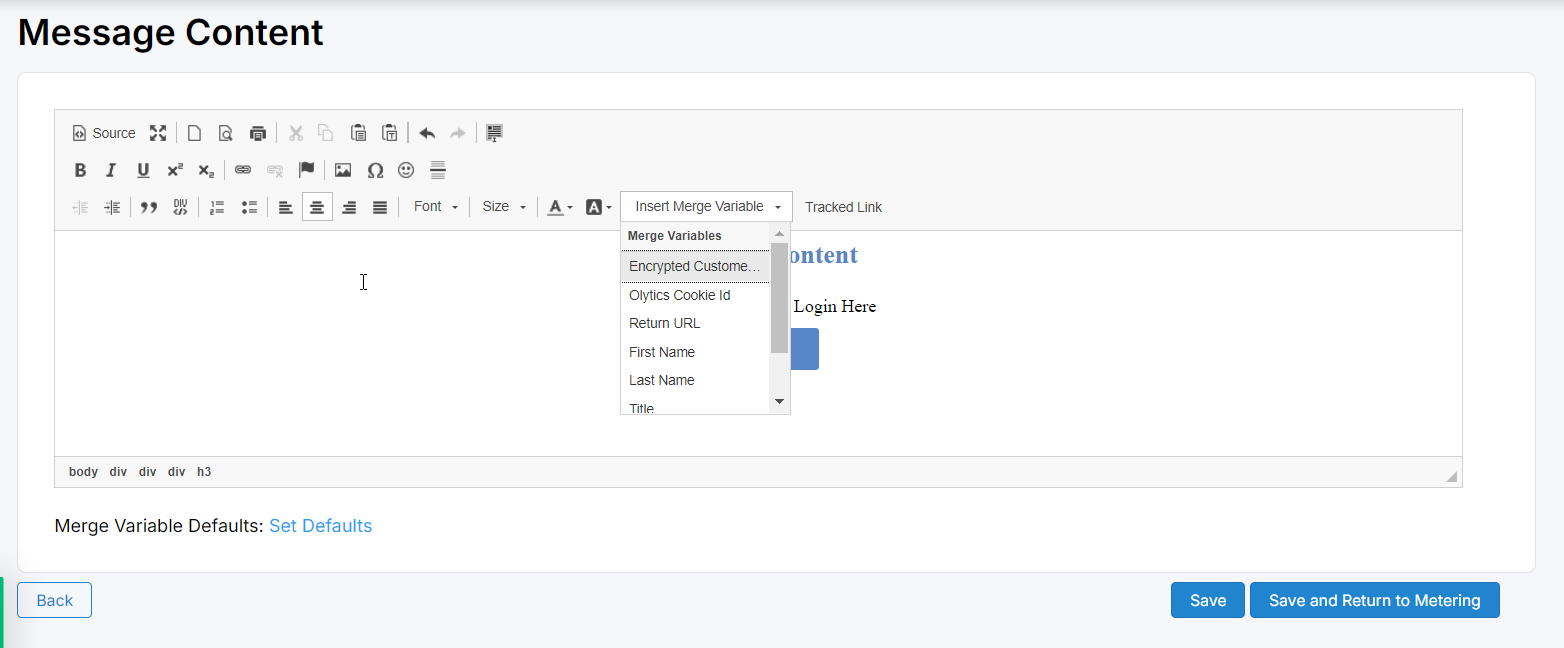Select First Name merge variable
The height and width of the screenshot is (648, 1564).
[661, 352]
